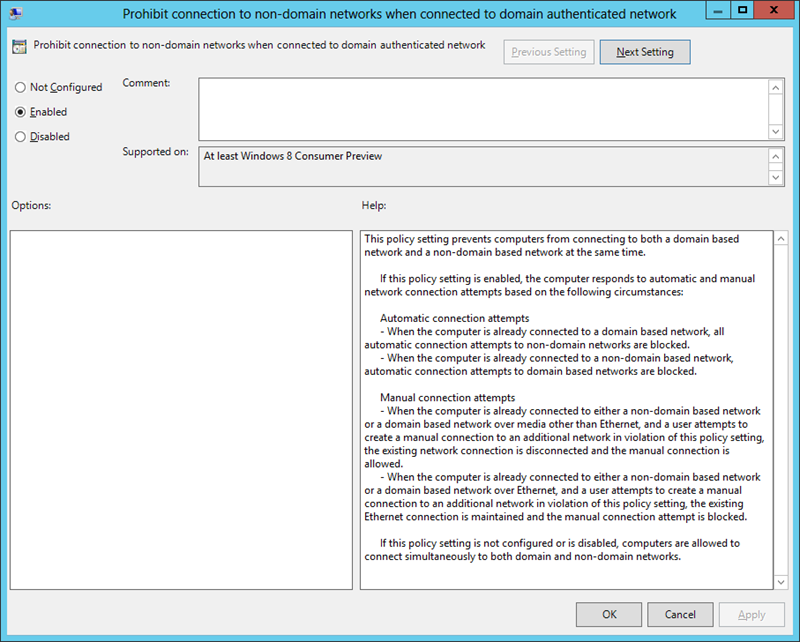Image resolution: width=800 pixels, height=642 pixels.
Task: Discard changes with Cancel button
Action: (x=680, y=614)
